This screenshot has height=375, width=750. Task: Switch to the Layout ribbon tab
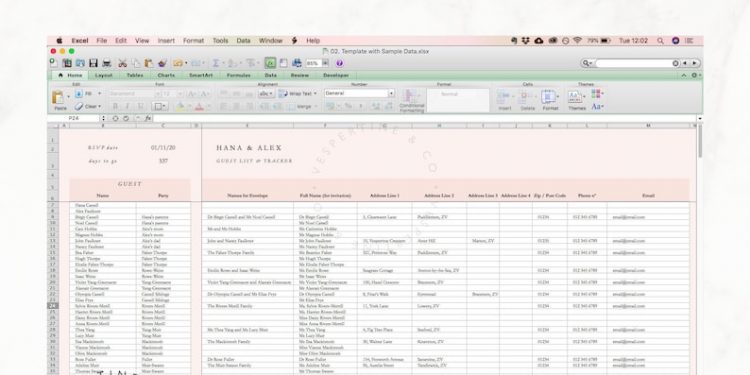103,76
